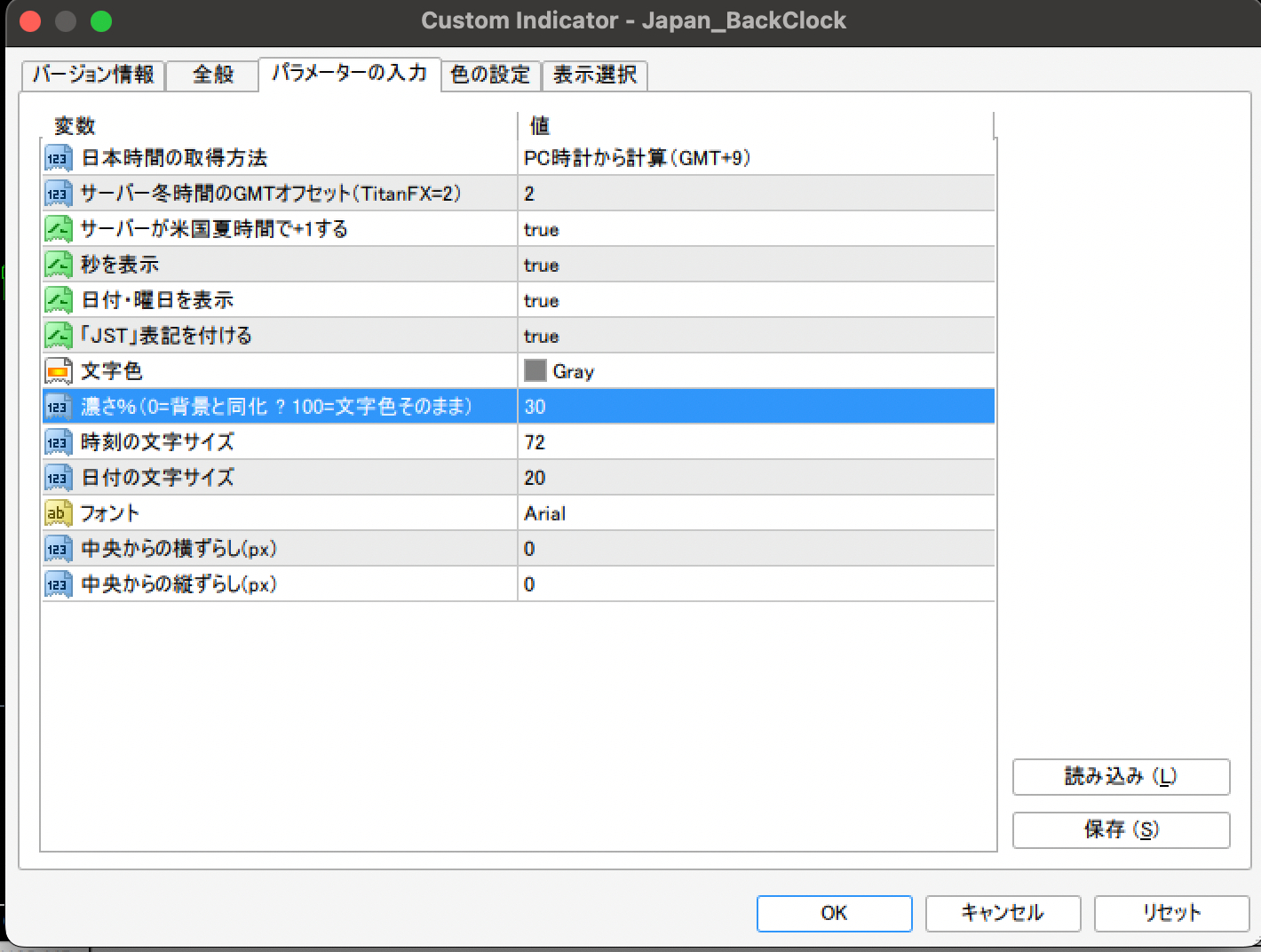Click the OK button
The width and height of the screenshot is (1261, 952).
[x=834, y=913]
